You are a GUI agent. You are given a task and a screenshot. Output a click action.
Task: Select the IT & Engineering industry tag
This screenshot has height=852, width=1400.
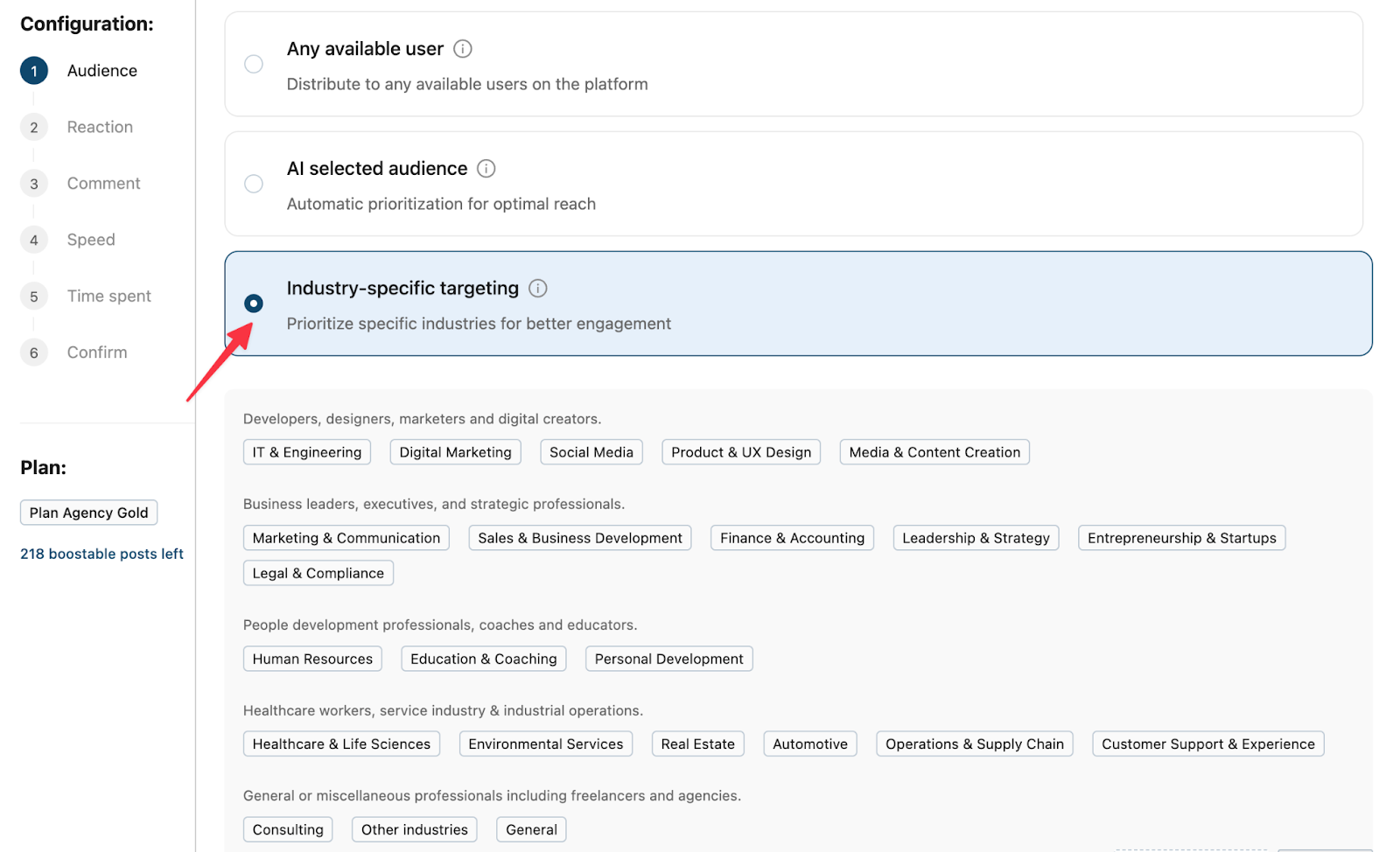point(306,451)
